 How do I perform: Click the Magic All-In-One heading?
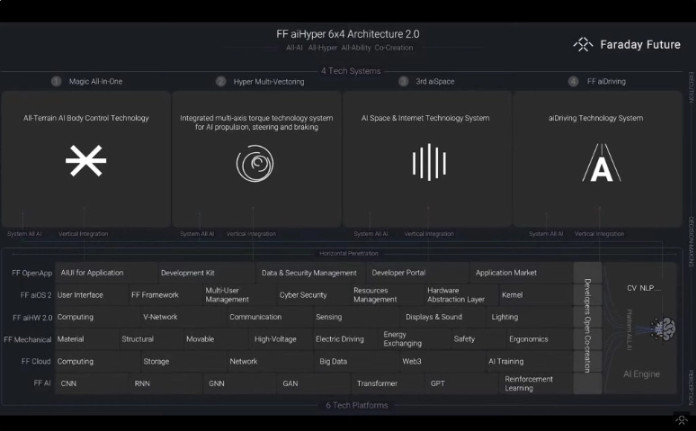pyautogui.click(x=95, y=82)
